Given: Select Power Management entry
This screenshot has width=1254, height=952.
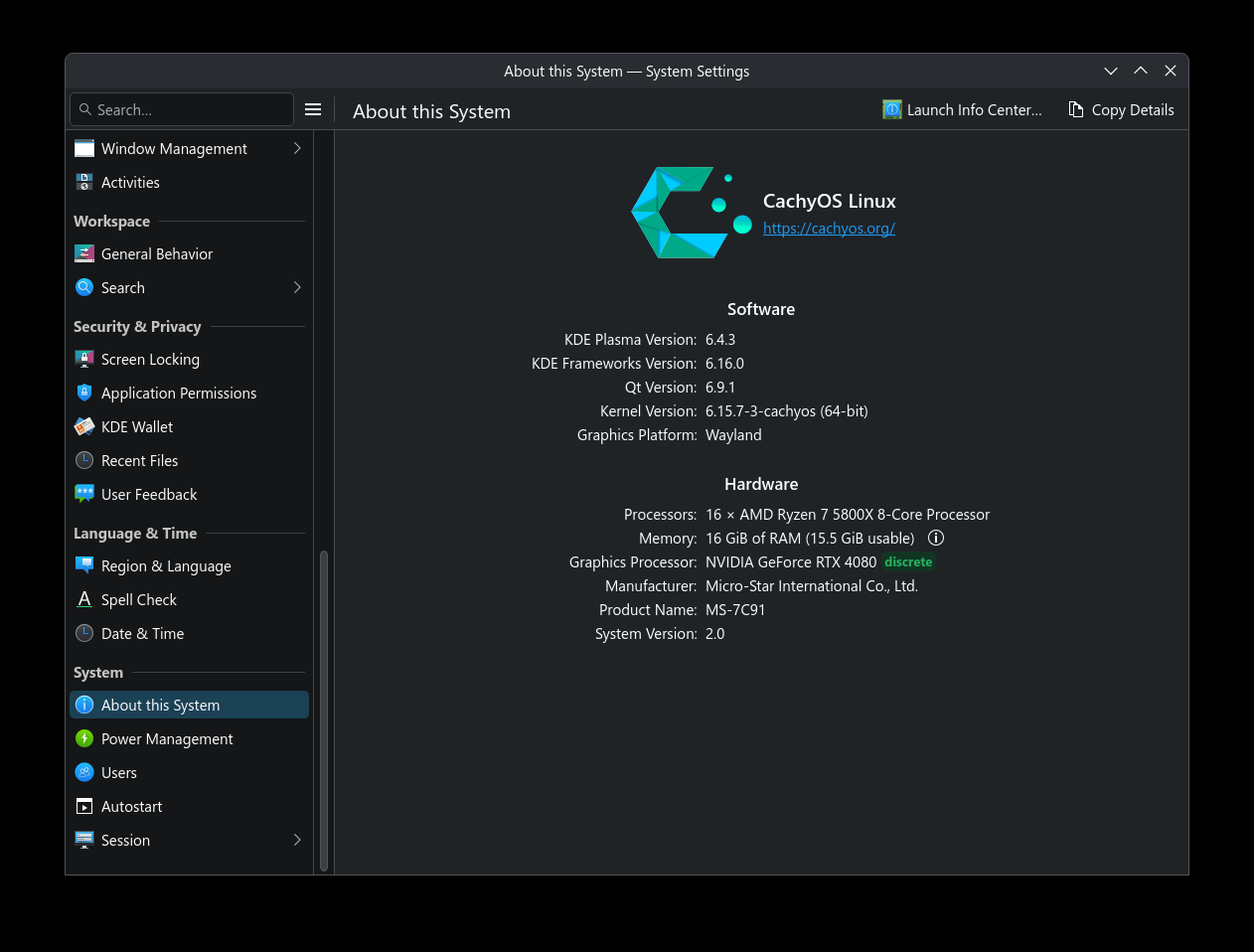Looking at the screenshot, I should pos(189,738).
